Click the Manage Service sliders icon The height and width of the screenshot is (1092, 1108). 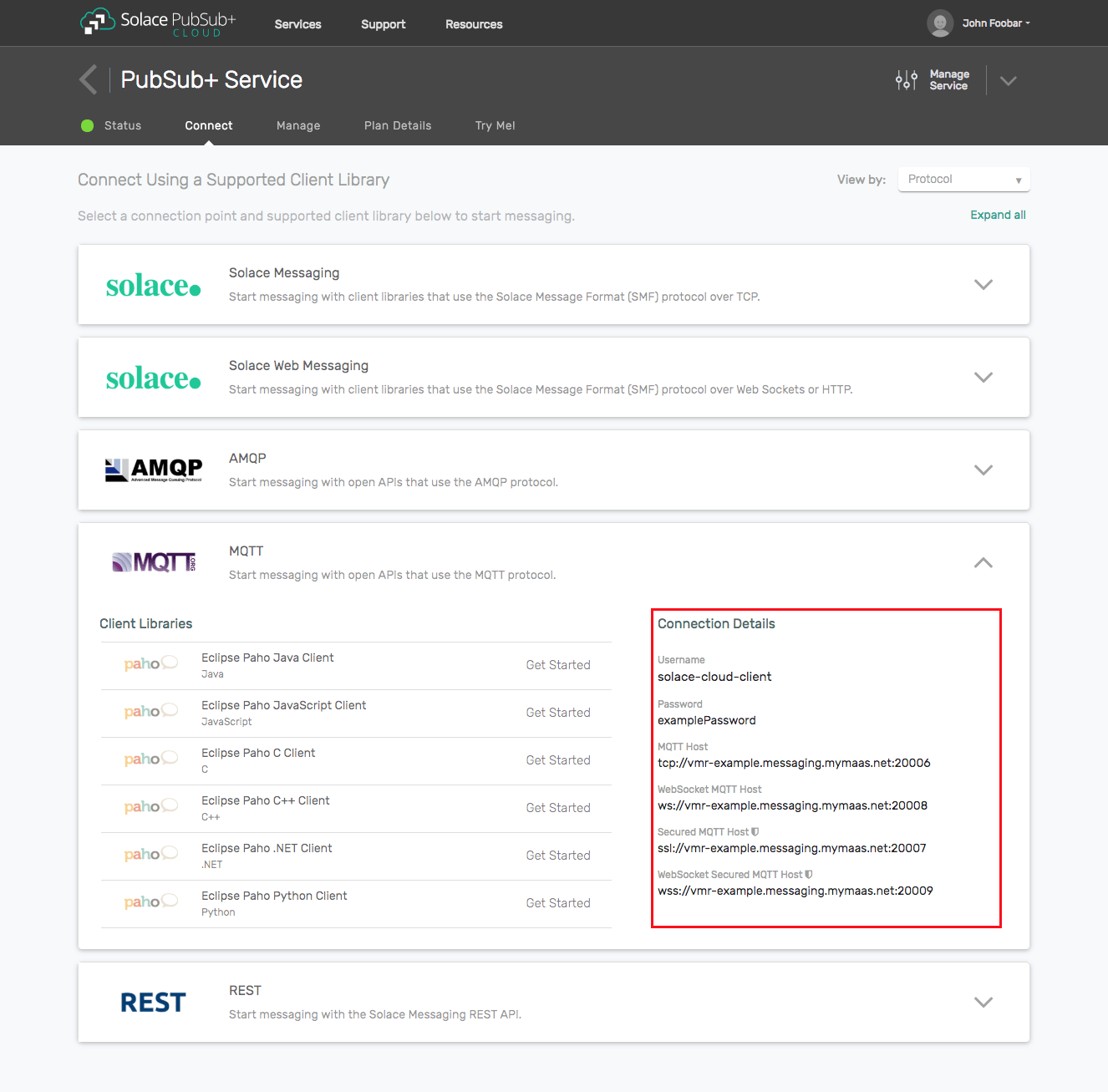[906, 79]
